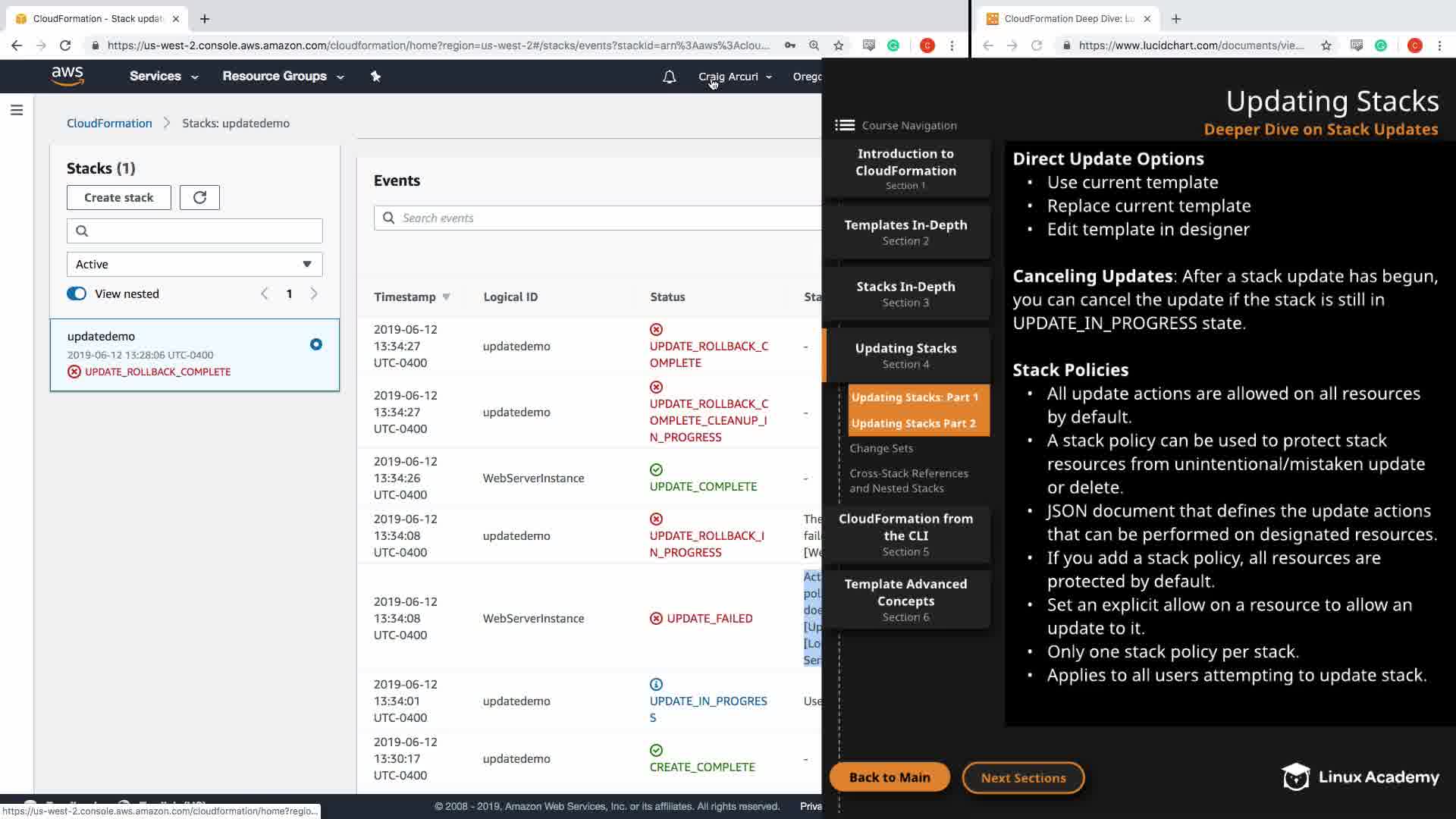The image size is (1456, 819).
Task: Click the AWS logo home icon
Action: [x=67, y=76]
